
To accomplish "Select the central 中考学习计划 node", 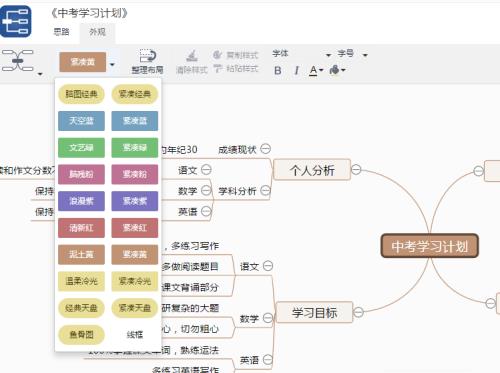I will 430,246.
